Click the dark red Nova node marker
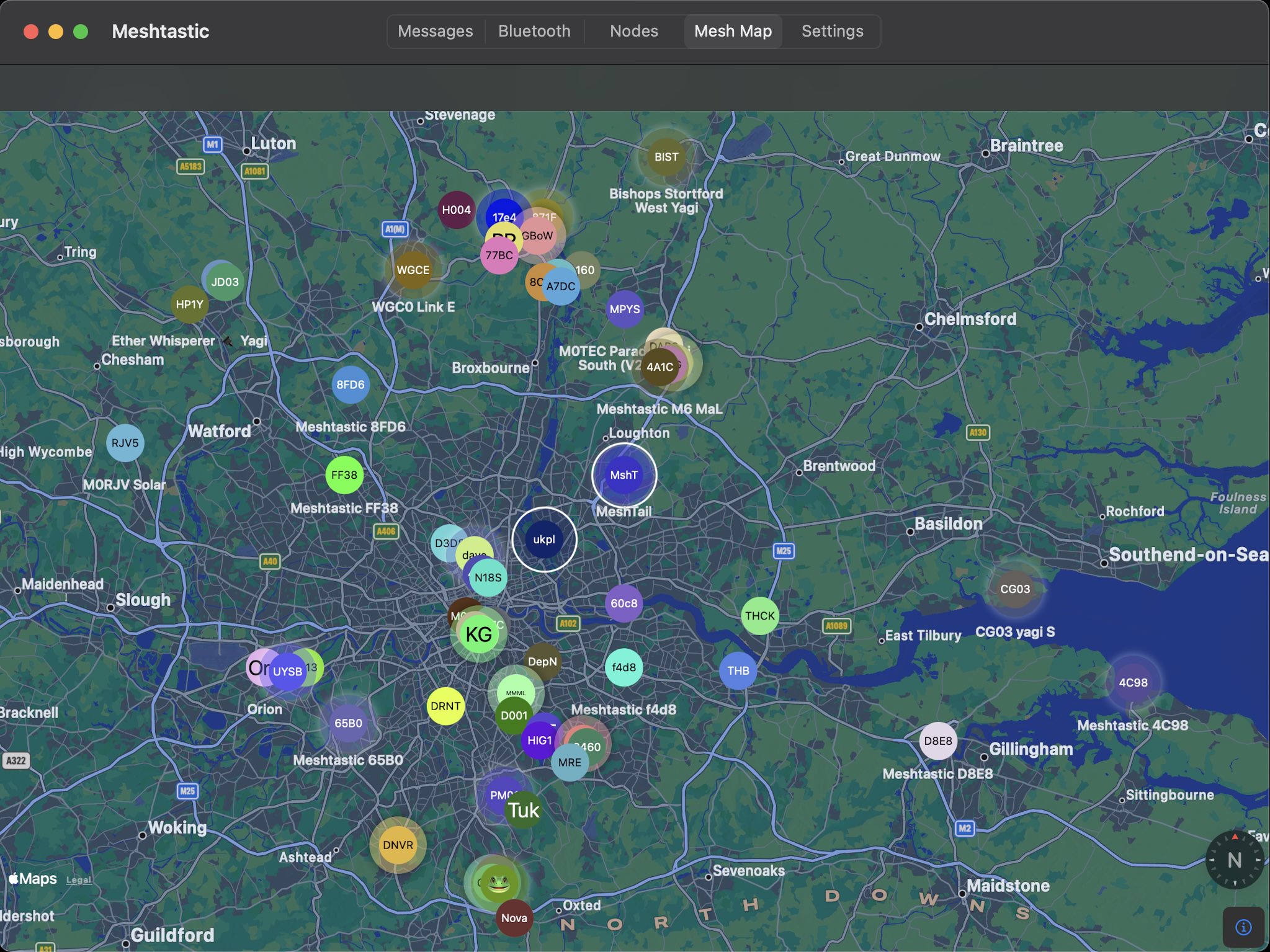Image resolution: width=1270 pixels, height=952 pixels. pos(514,918)
